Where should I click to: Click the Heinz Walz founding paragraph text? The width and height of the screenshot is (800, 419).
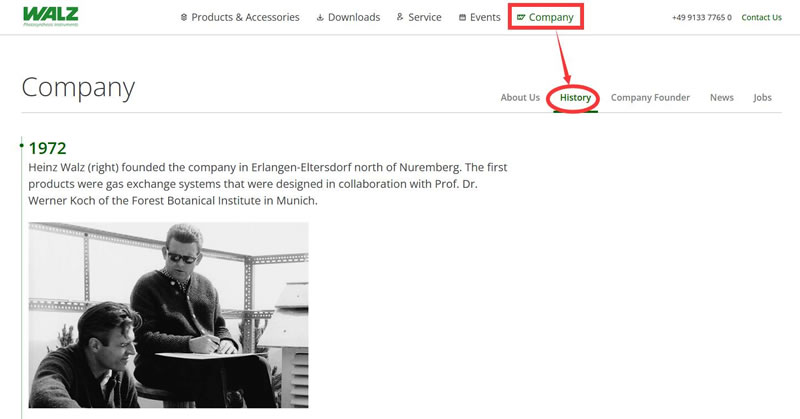tap(270, 184)
